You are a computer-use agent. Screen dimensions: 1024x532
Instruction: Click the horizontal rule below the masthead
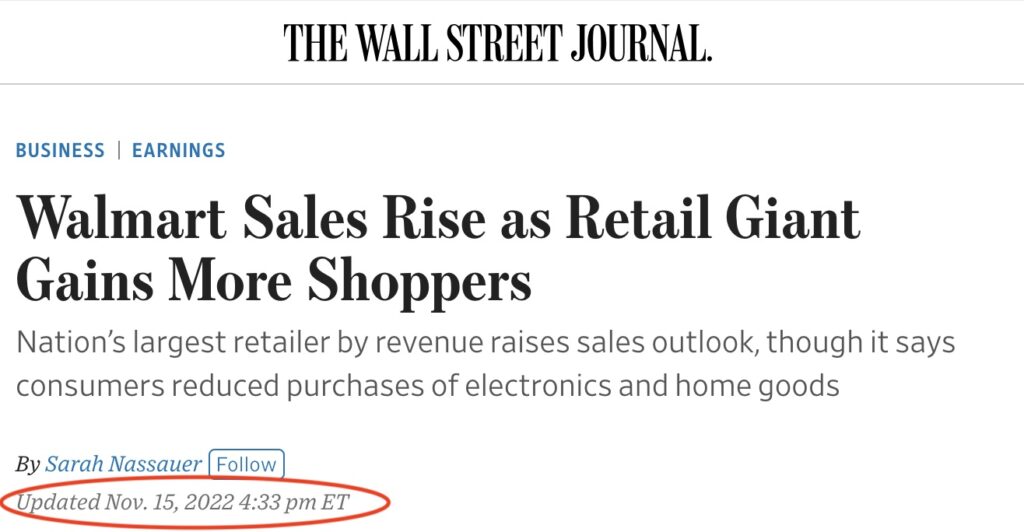tap(512, 84)
